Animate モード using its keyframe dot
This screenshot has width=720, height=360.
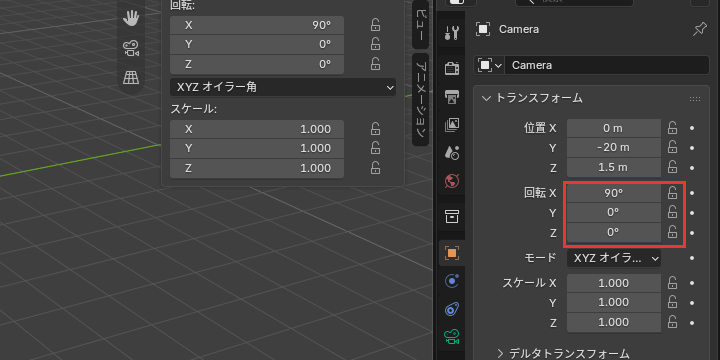(692, 259)
